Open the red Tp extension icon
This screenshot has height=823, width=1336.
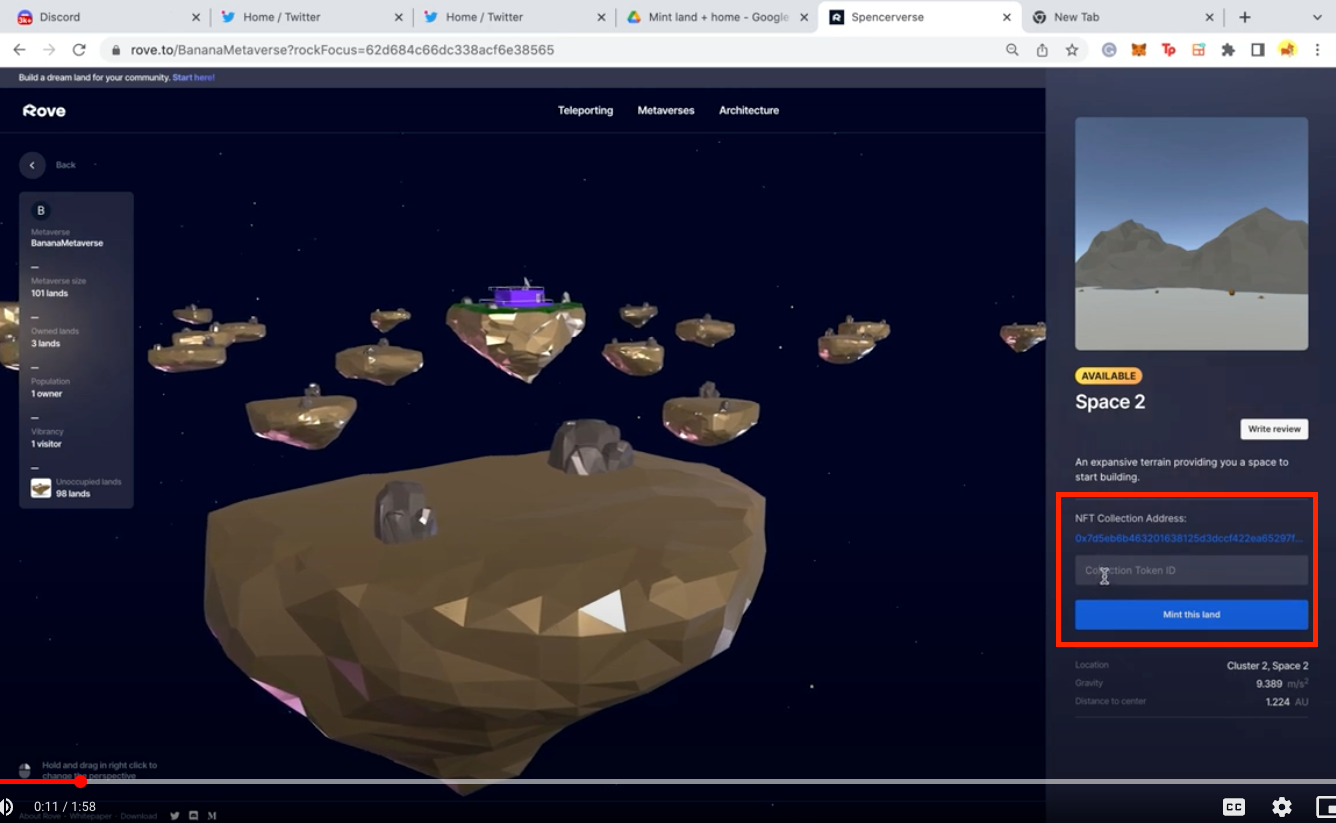point(1168,50)
